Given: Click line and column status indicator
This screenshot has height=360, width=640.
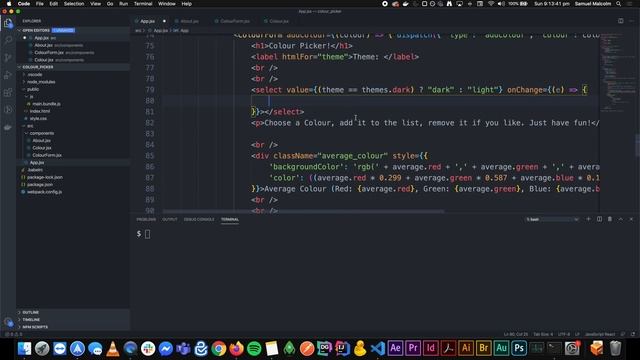Looking at the screenshot, I should click(516, 334).
